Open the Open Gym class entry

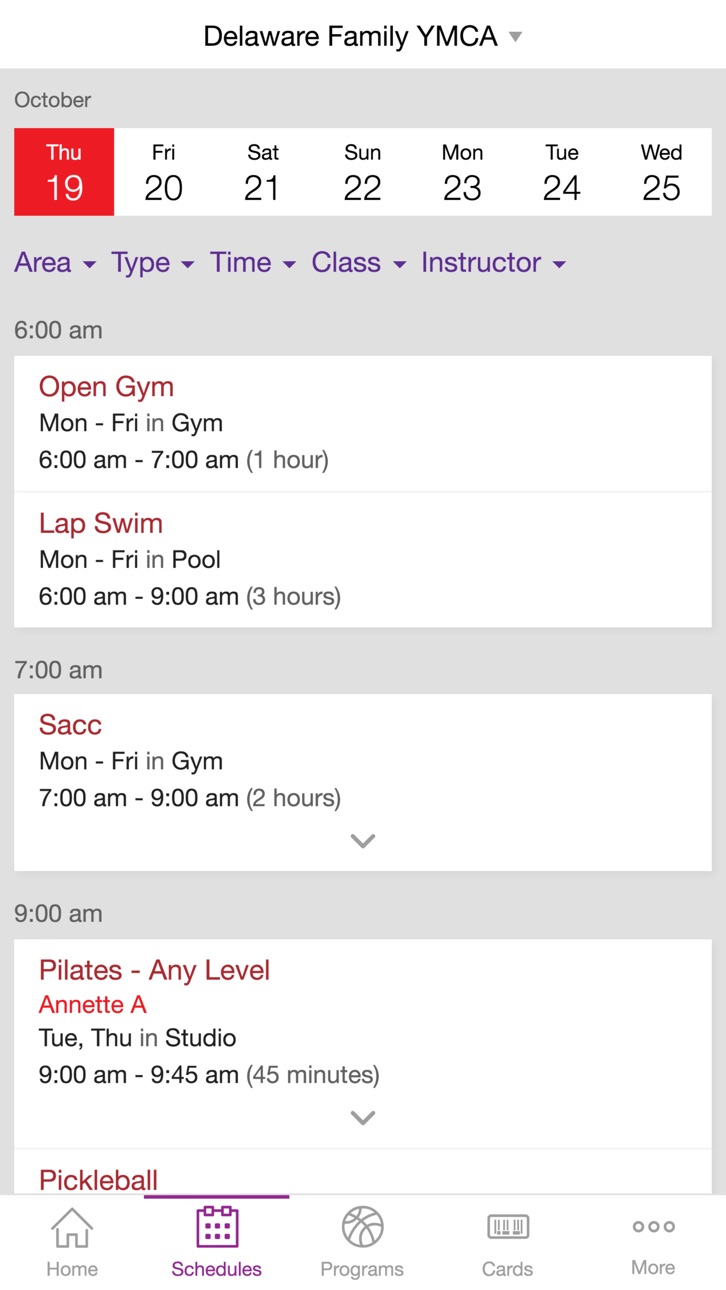point(363,424)
